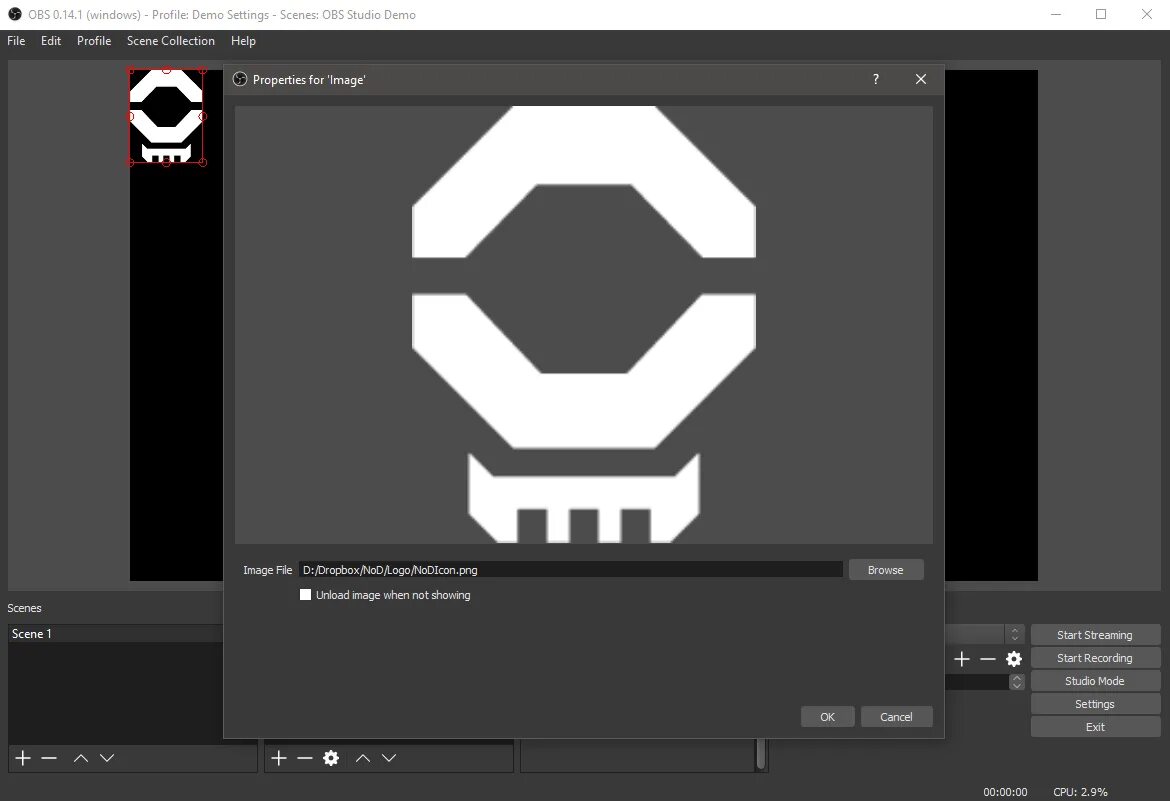Screen dimensions: 1170x801
Task: Click the Exit button
Action: [1095, 727]
